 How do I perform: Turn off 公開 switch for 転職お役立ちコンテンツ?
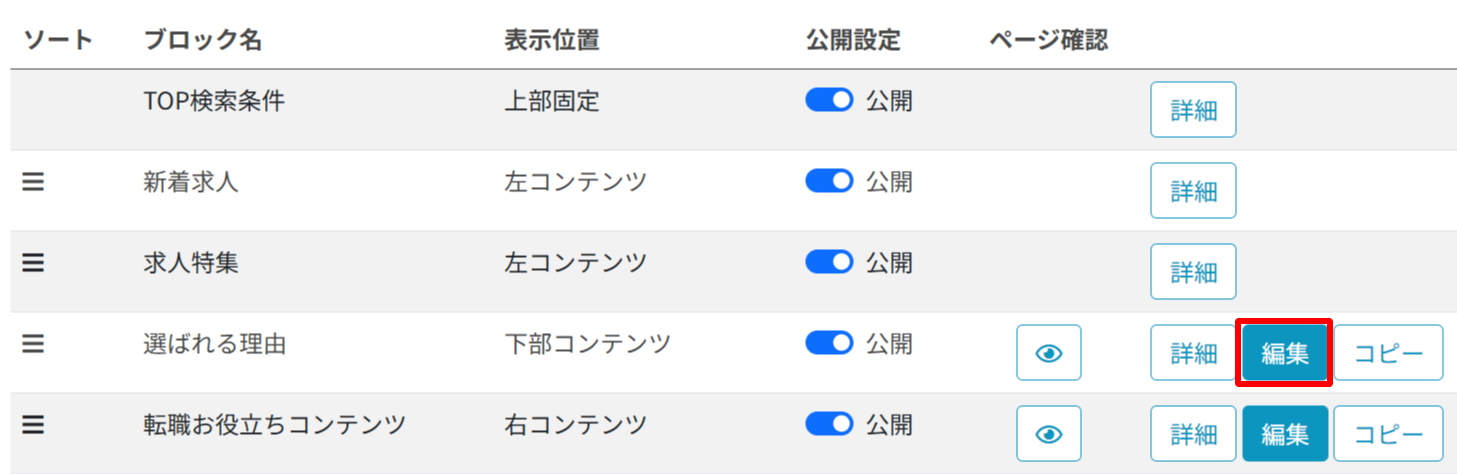click(829, 425)
